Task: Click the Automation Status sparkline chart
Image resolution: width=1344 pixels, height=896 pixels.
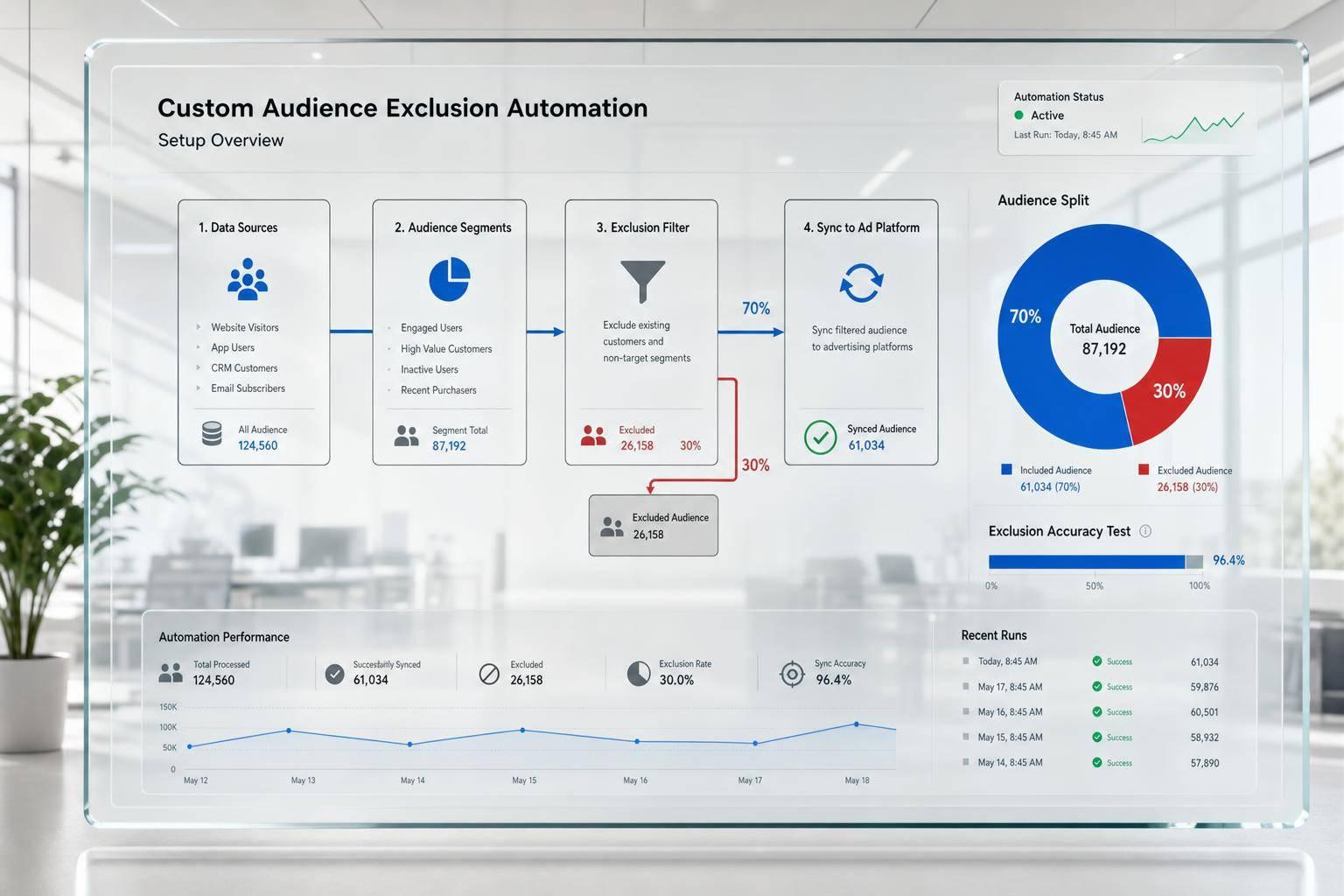Action: pyautogui.click(x=1193, y=128)
